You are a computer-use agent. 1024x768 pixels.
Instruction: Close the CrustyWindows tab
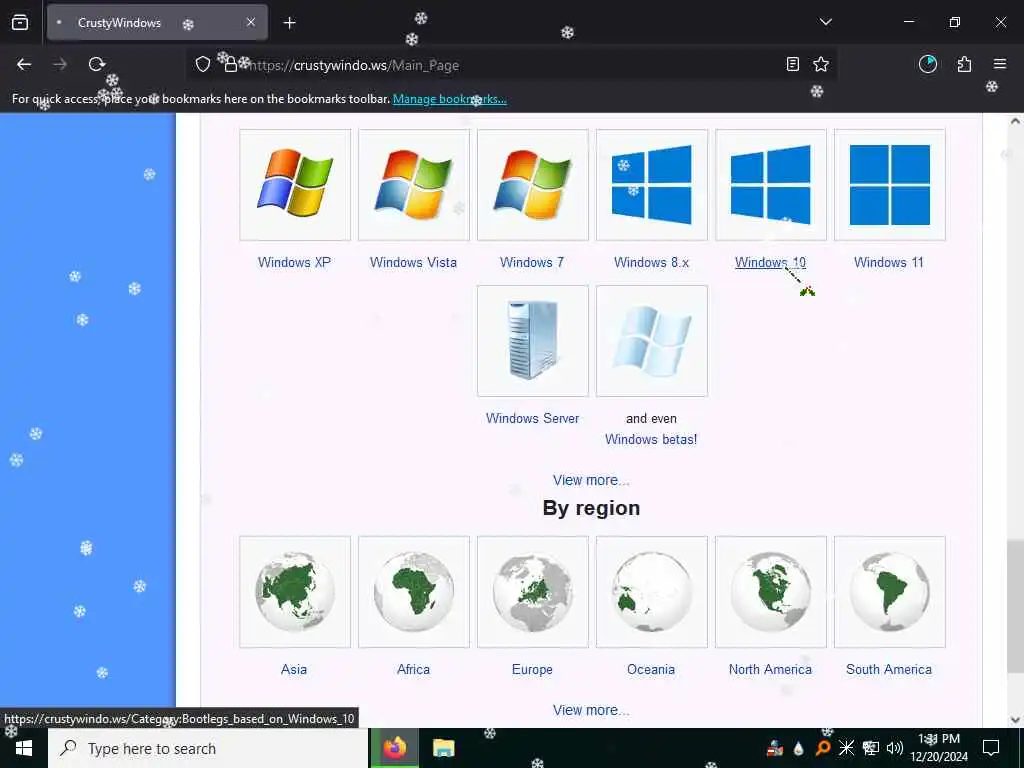pos(251,22)
